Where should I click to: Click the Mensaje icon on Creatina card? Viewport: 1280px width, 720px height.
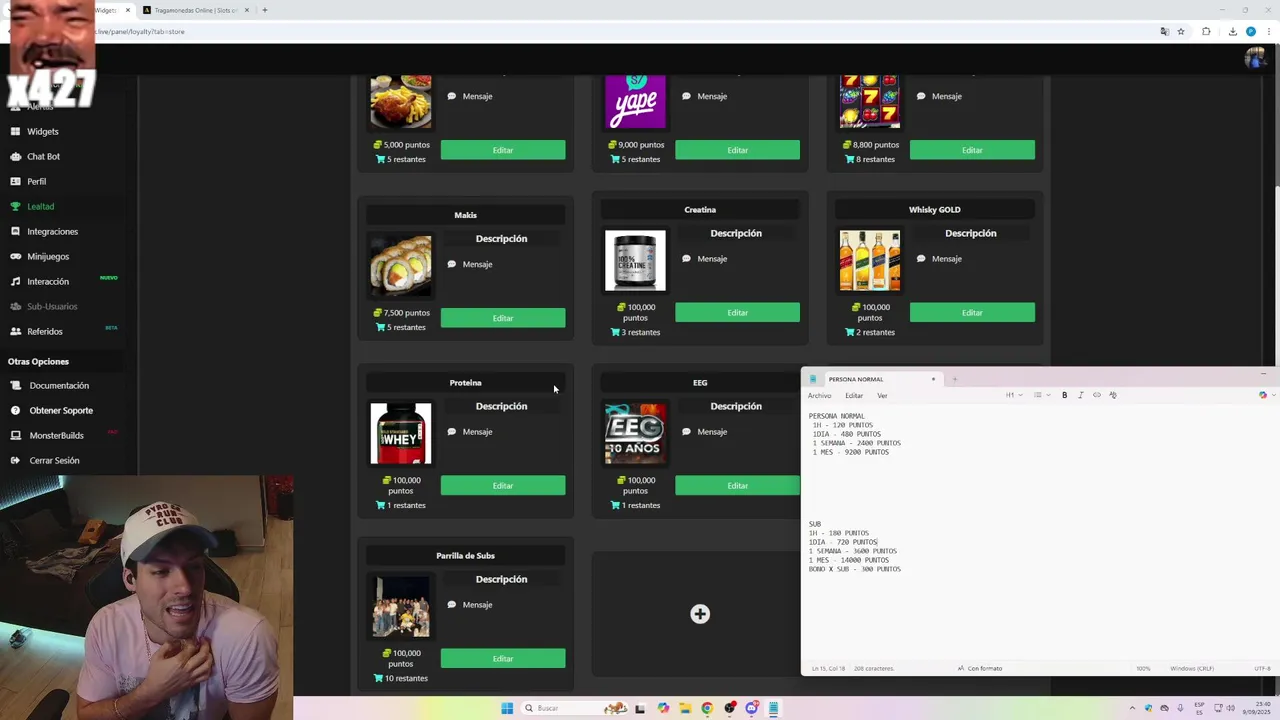tap(686, 258)
